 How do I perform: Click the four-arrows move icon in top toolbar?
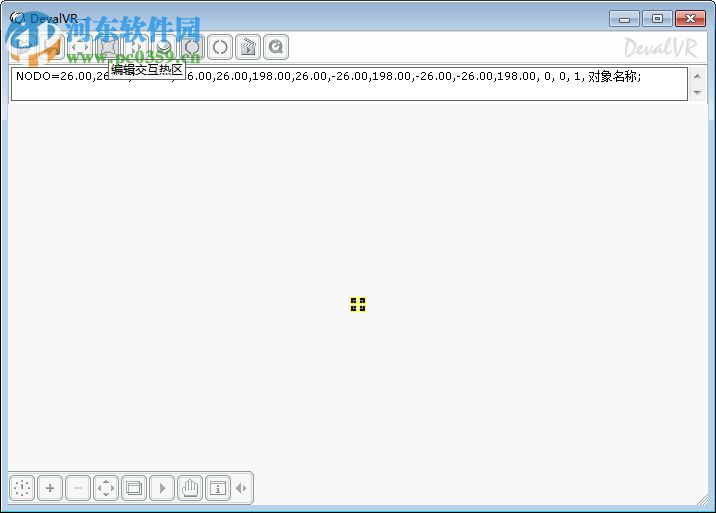80,47
